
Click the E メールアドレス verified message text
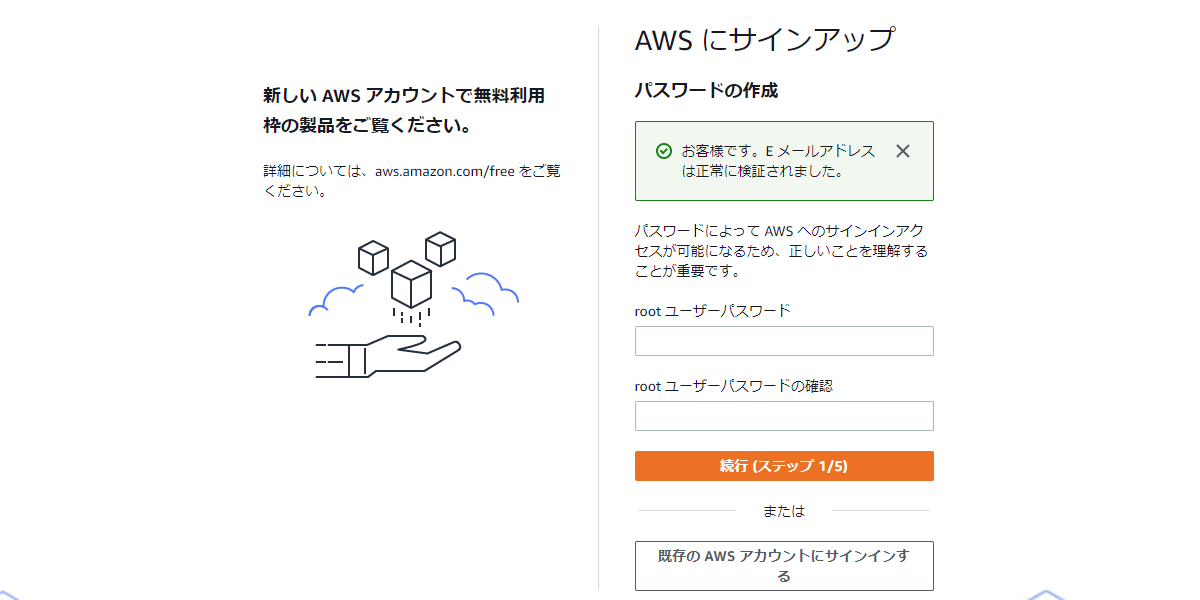pos(779,161)
